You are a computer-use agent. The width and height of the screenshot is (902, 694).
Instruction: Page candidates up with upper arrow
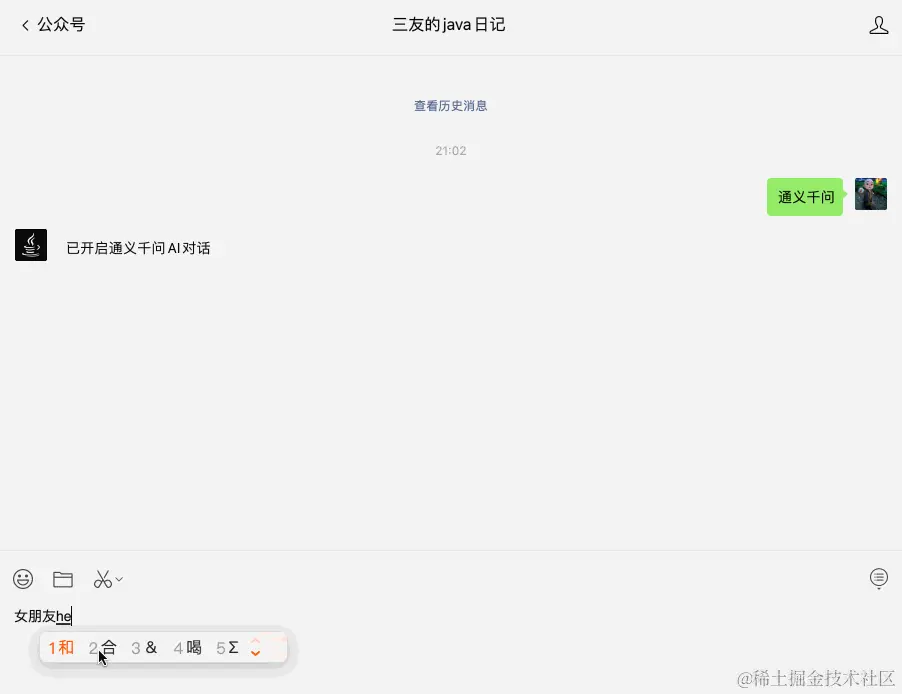point(255,642)
